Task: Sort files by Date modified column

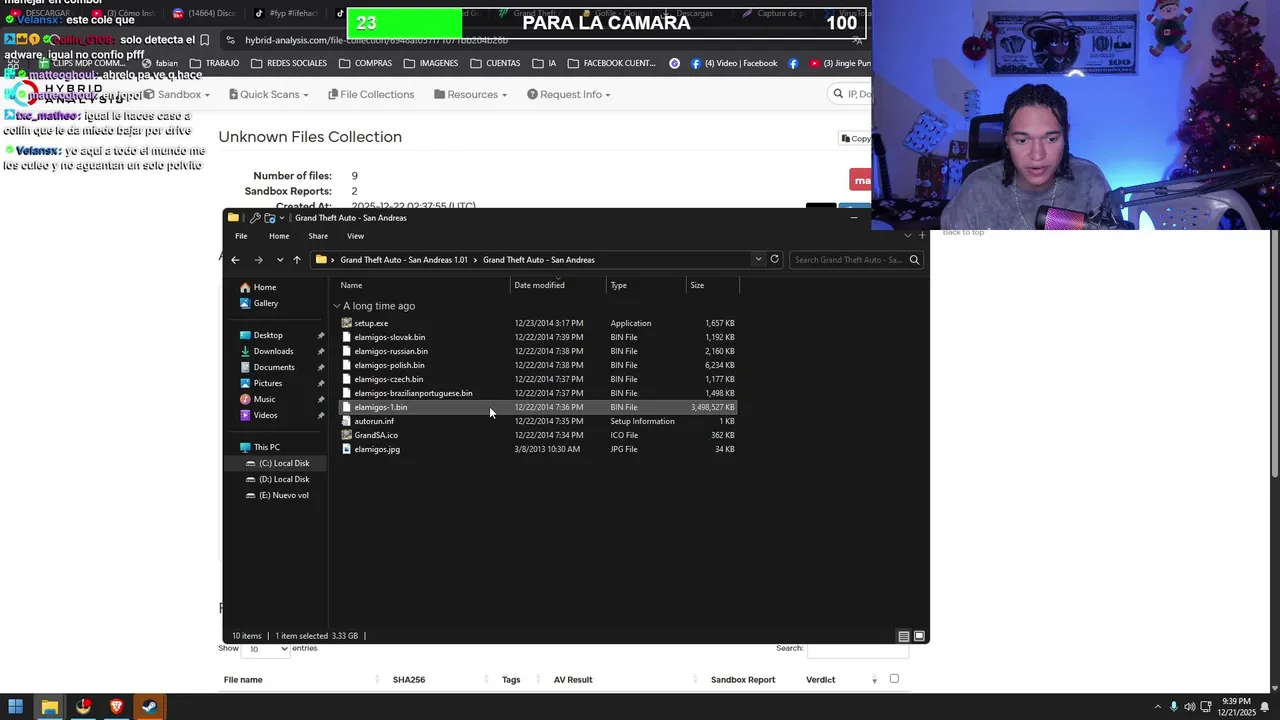Action: tap(559, 285)
